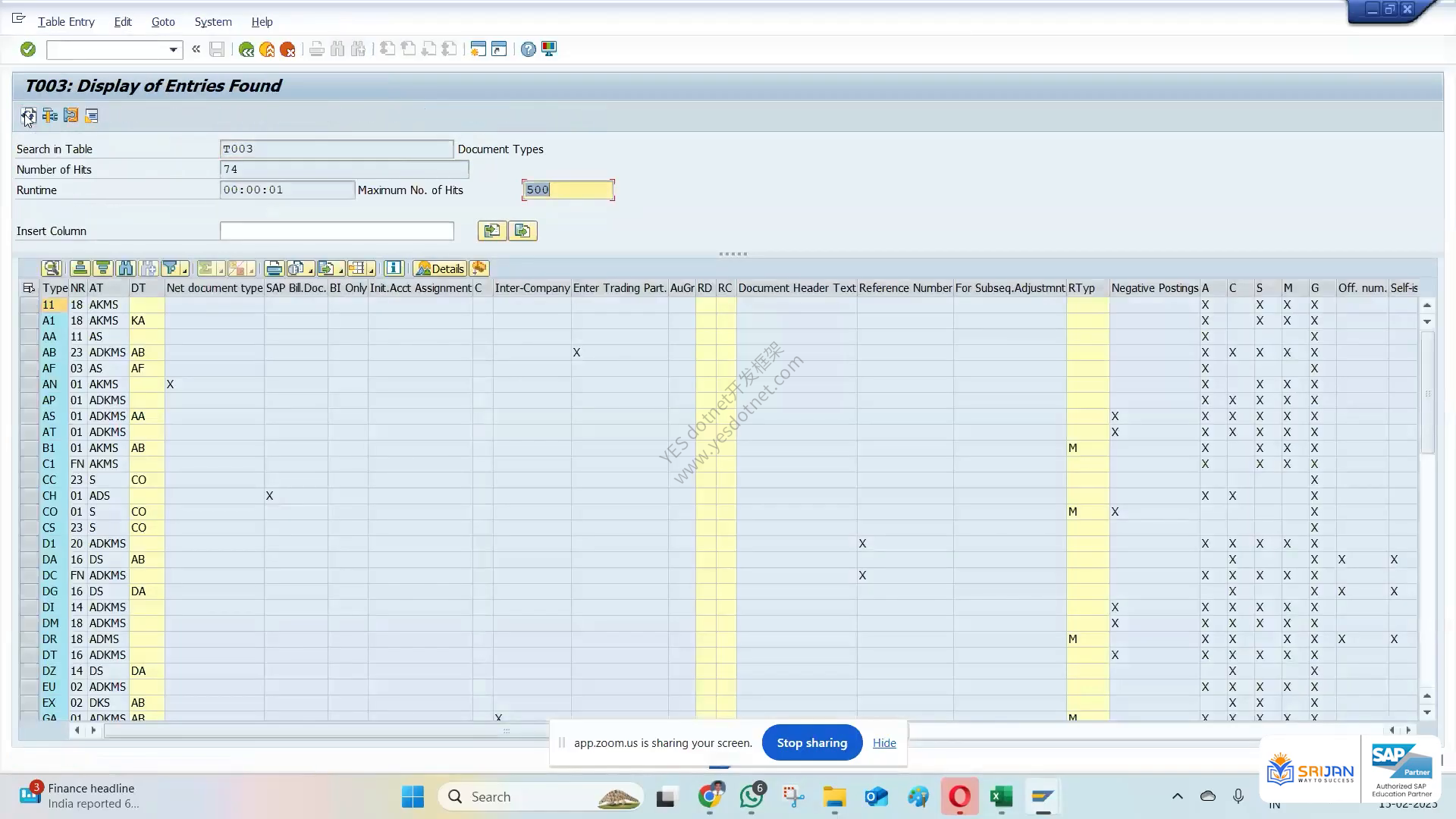This screenshot has width=1456, height=819.
Task: Click the Insert Column input field
Action: tap(337, 231)
